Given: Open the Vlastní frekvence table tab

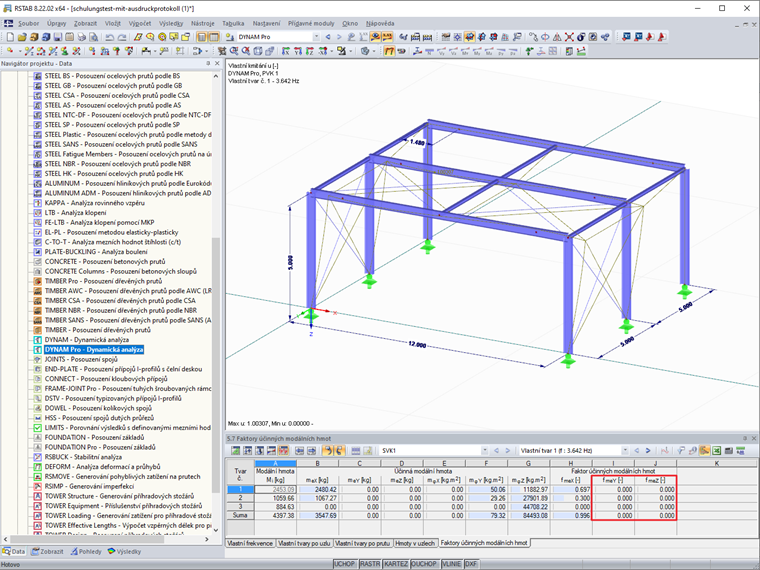Looking at the screenshot, I should (x=250, y=543).
